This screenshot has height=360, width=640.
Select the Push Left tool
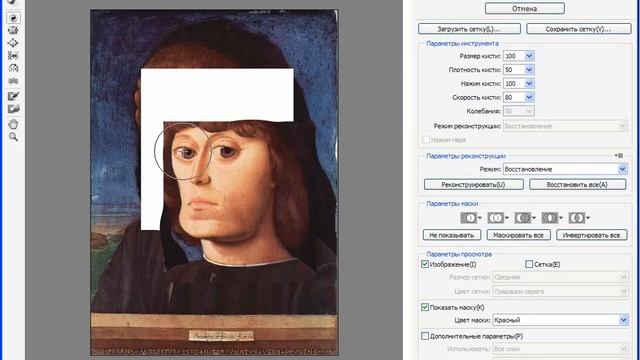13,56
